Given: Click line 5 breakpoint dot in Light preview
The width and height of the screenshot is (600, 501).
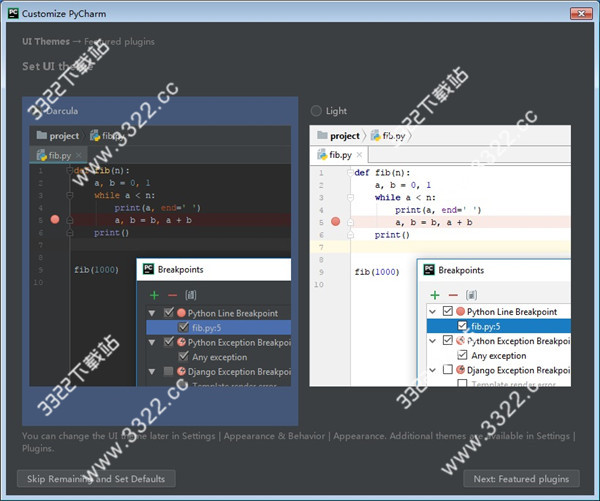Looking at the screenshot, I should 336,222.
